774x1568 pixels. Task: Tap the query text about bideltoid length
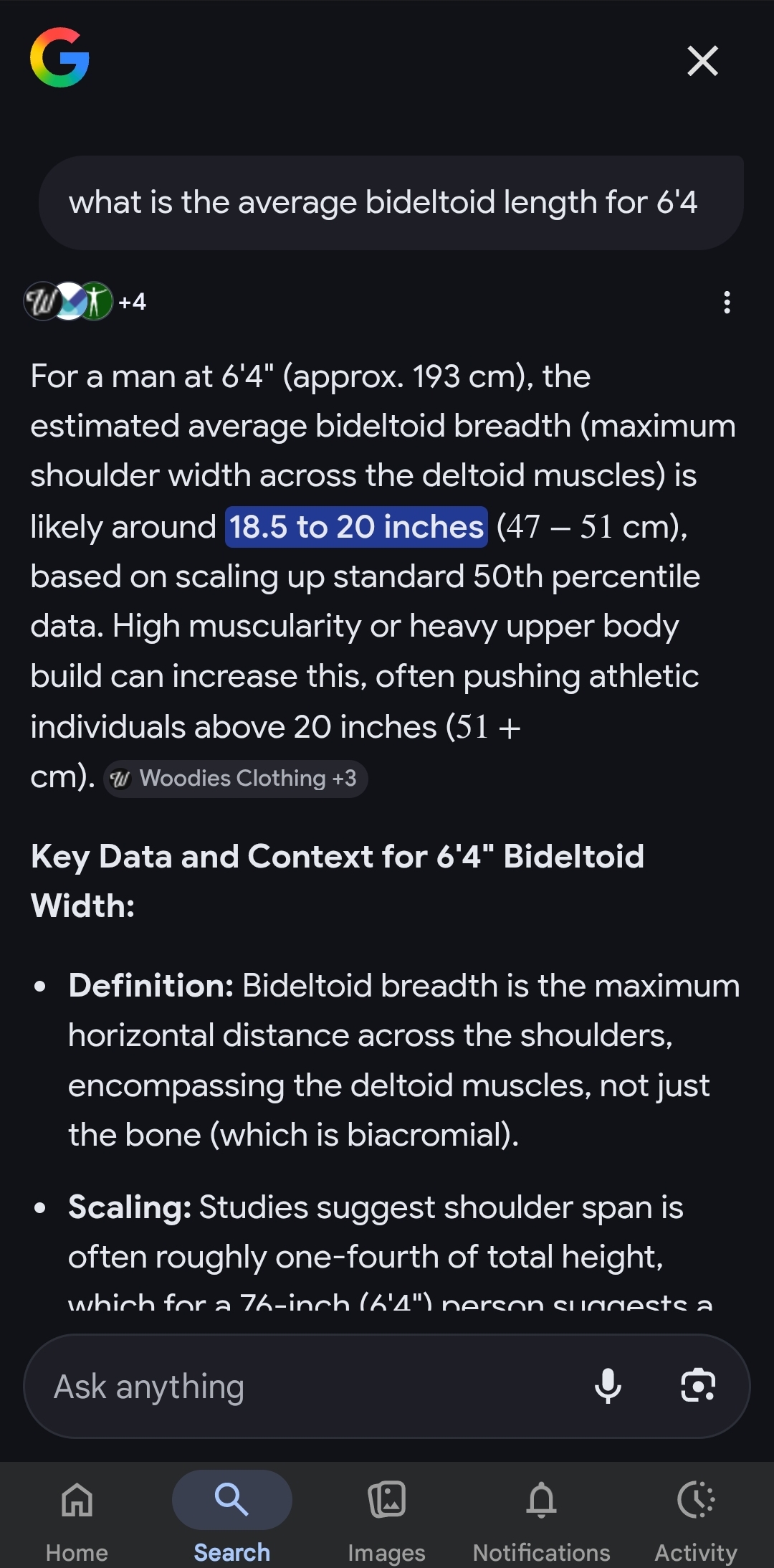pyautogui.click(x=383, y=202)
